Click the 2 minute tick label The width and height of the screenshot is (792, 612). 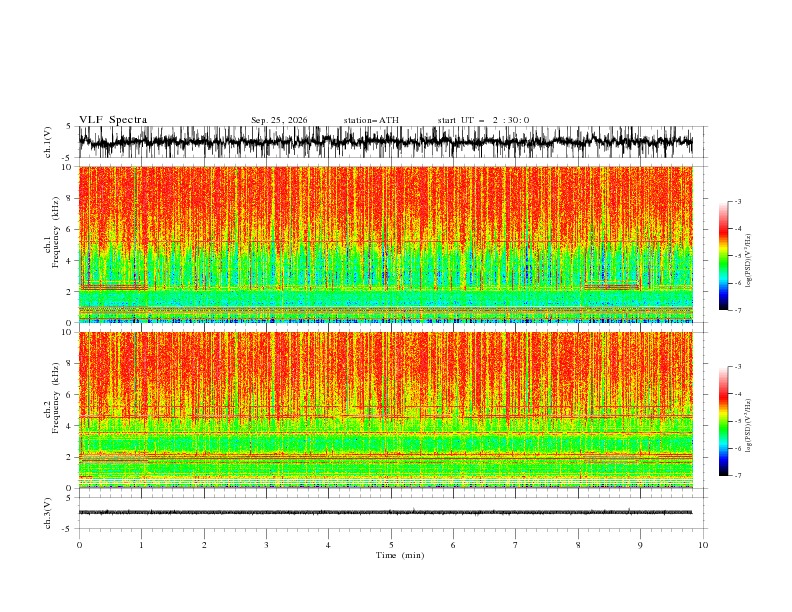click(204, 545)
